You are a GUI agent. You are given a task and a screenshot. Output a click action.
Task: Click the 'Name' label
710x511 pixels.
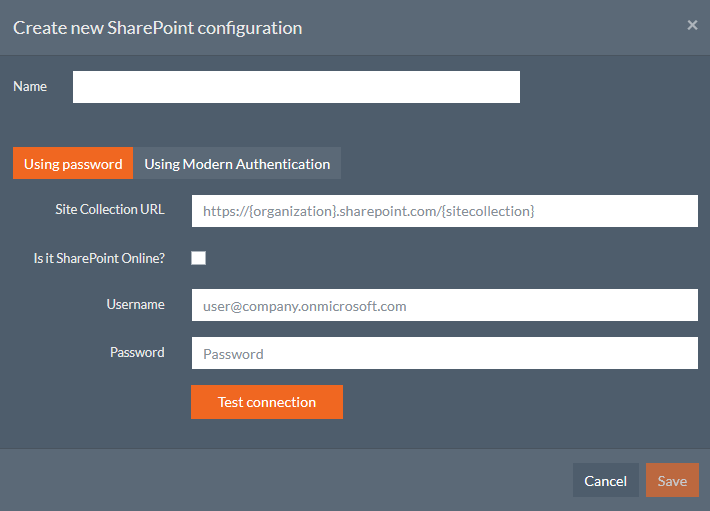30,86
